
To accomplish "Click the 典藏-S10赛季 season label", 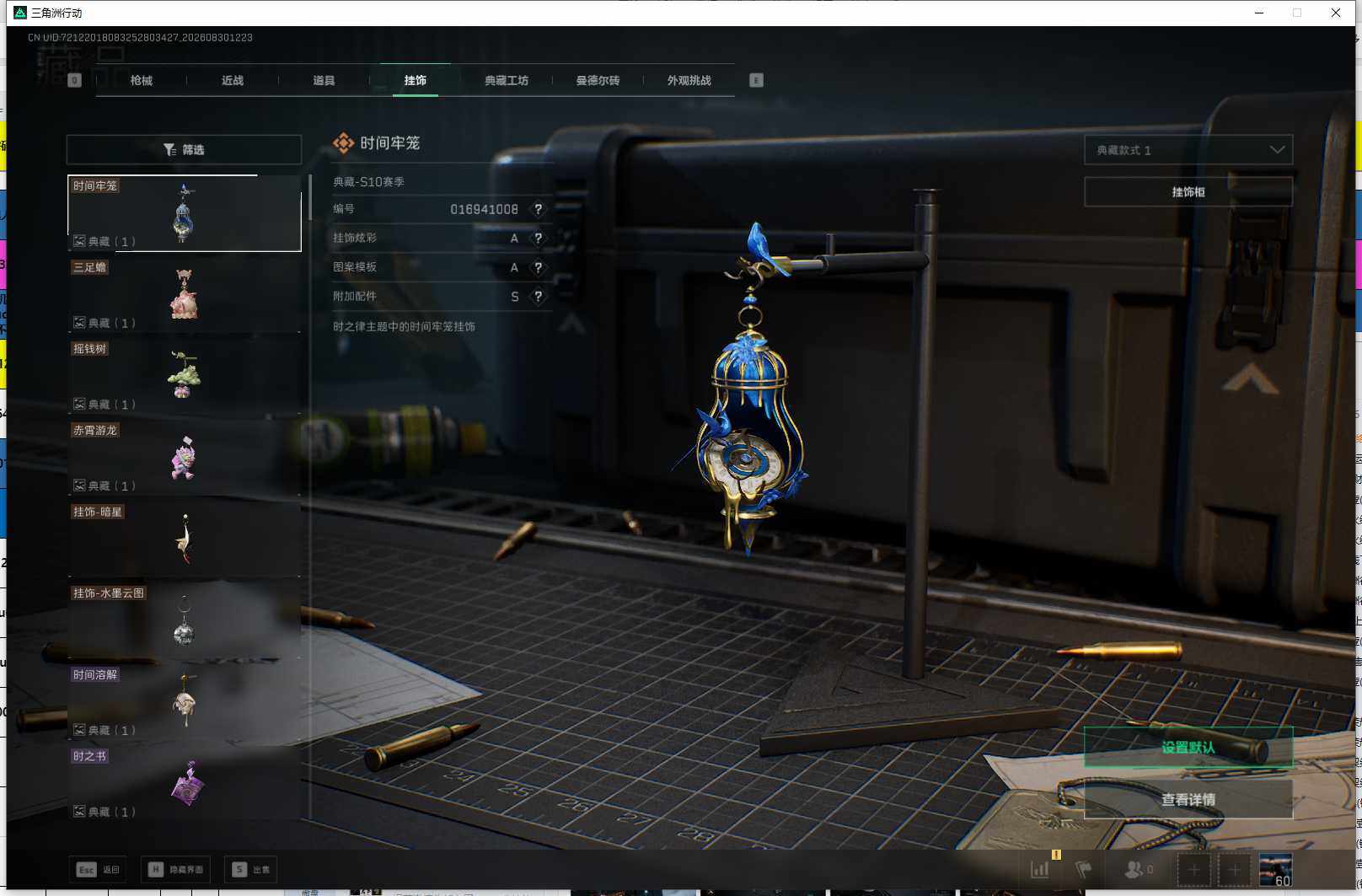I will tap(368, 182).
